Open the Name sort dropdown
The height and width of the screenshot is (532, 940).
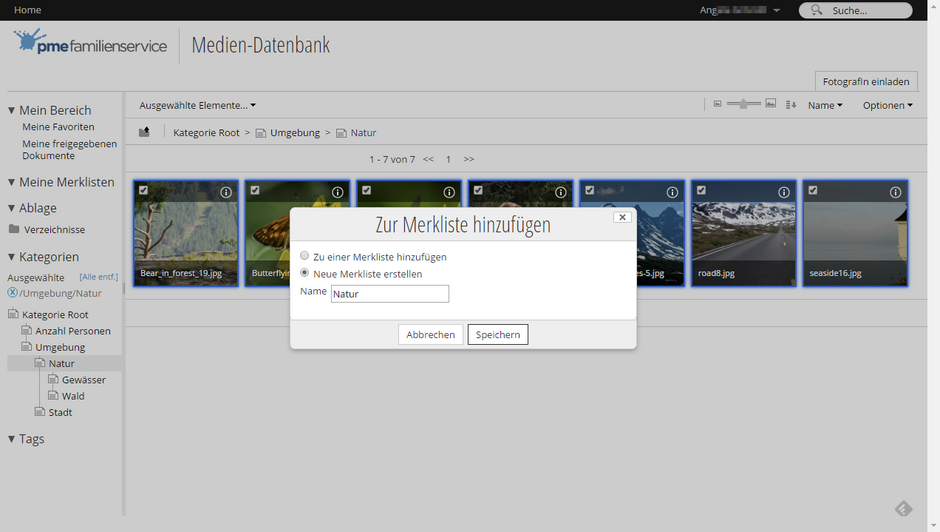click(825, 106)
